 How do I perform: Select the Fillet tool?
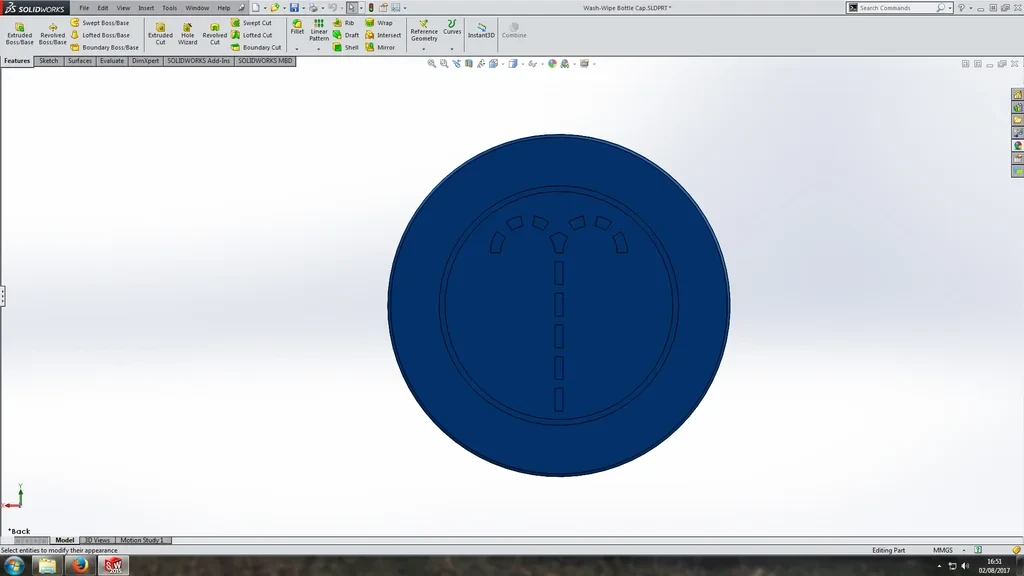pyautogui.click(x=297, y=27)
